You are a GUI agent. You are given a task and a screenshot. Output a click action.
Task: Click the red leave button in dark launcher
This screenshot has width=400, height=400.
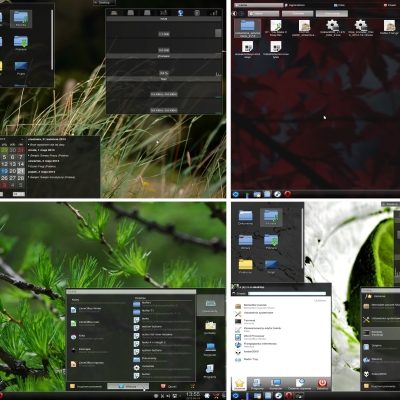[169, 386]
